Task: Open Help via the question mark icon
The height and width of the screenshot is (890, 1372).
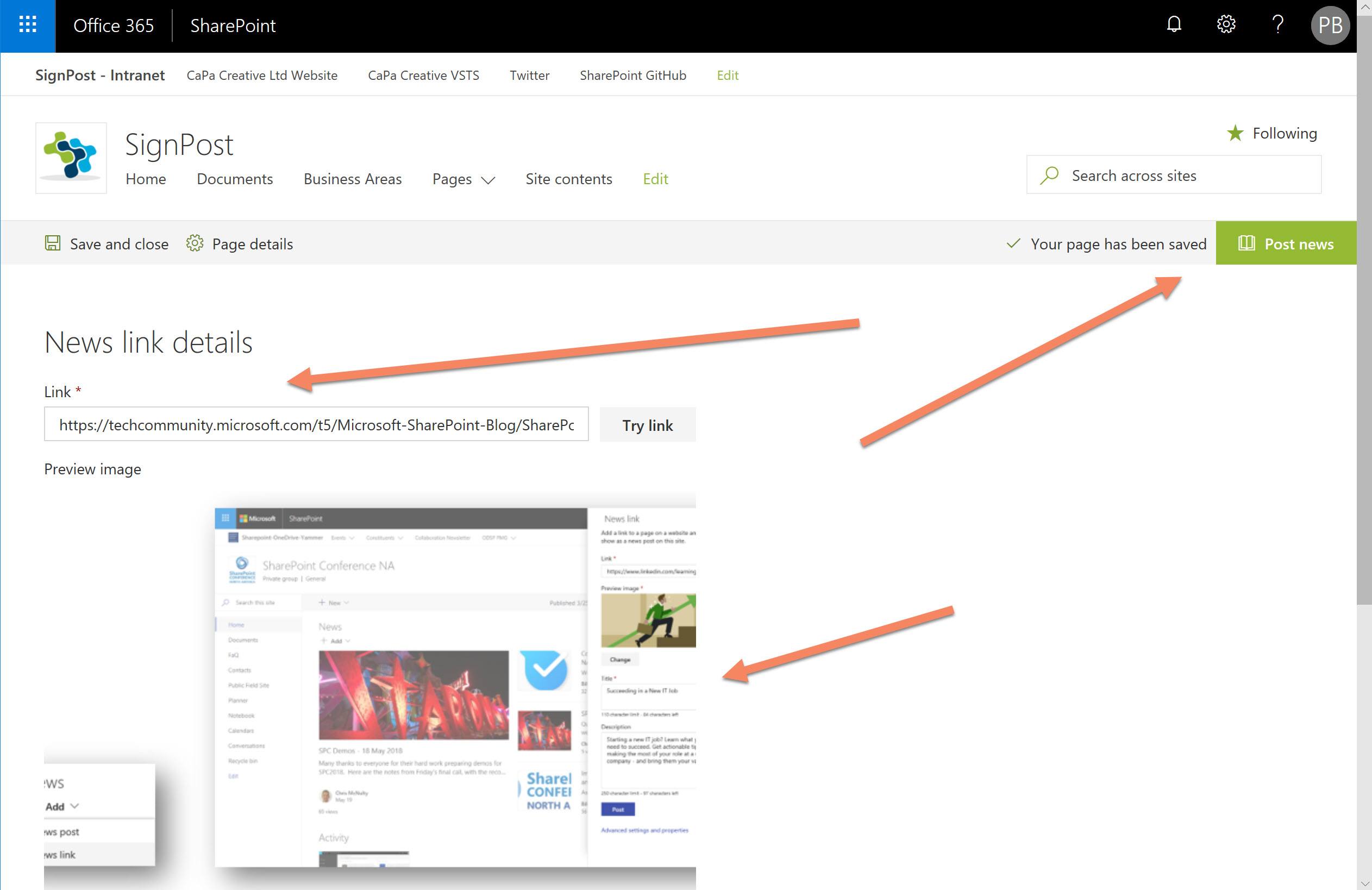Action: point(1277,24)
